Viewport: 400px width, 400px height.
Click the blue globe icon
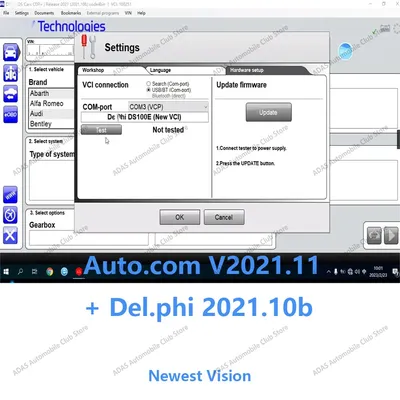(345, 51)
